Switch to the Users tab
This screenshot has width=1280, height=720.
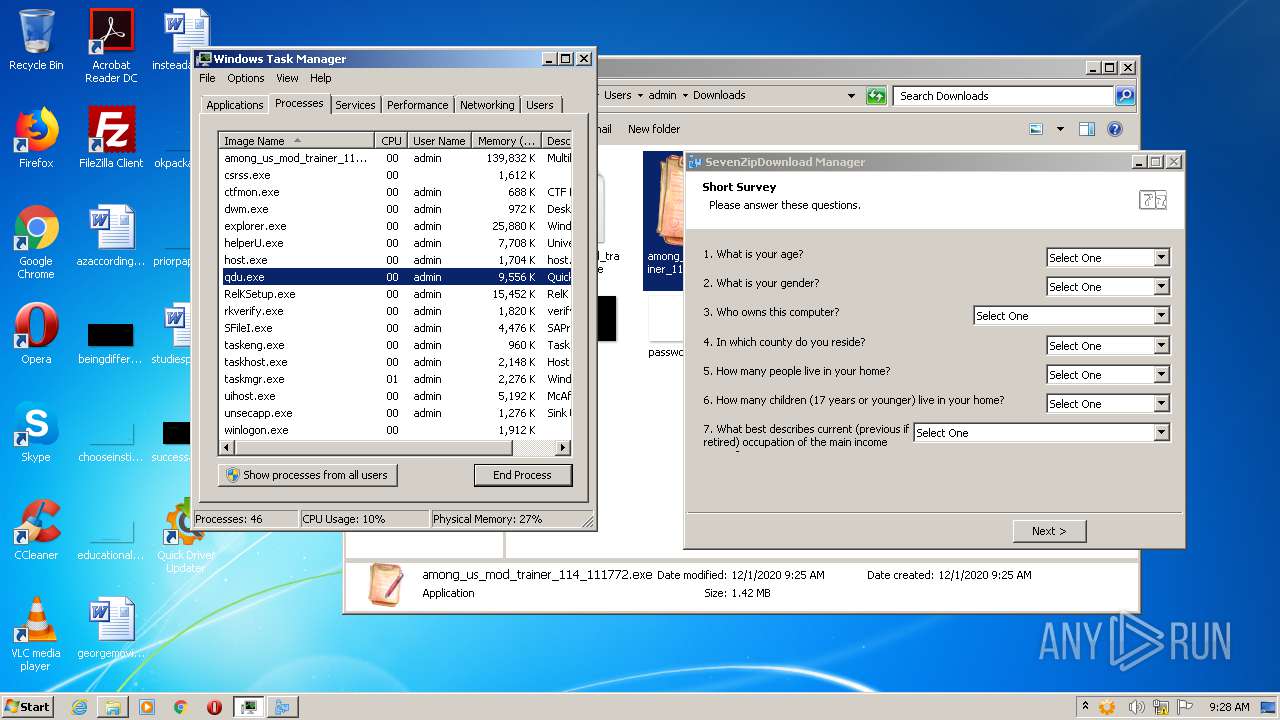(540, 105)
